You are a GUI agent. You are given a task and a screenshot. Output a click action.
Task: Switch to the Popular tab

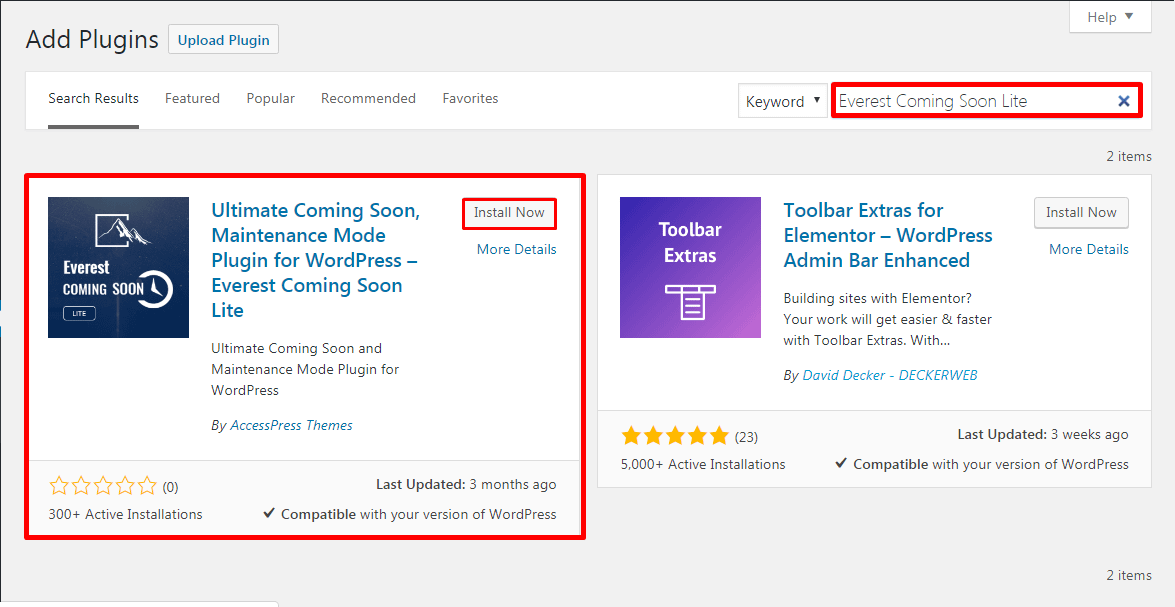click(271, 98)
